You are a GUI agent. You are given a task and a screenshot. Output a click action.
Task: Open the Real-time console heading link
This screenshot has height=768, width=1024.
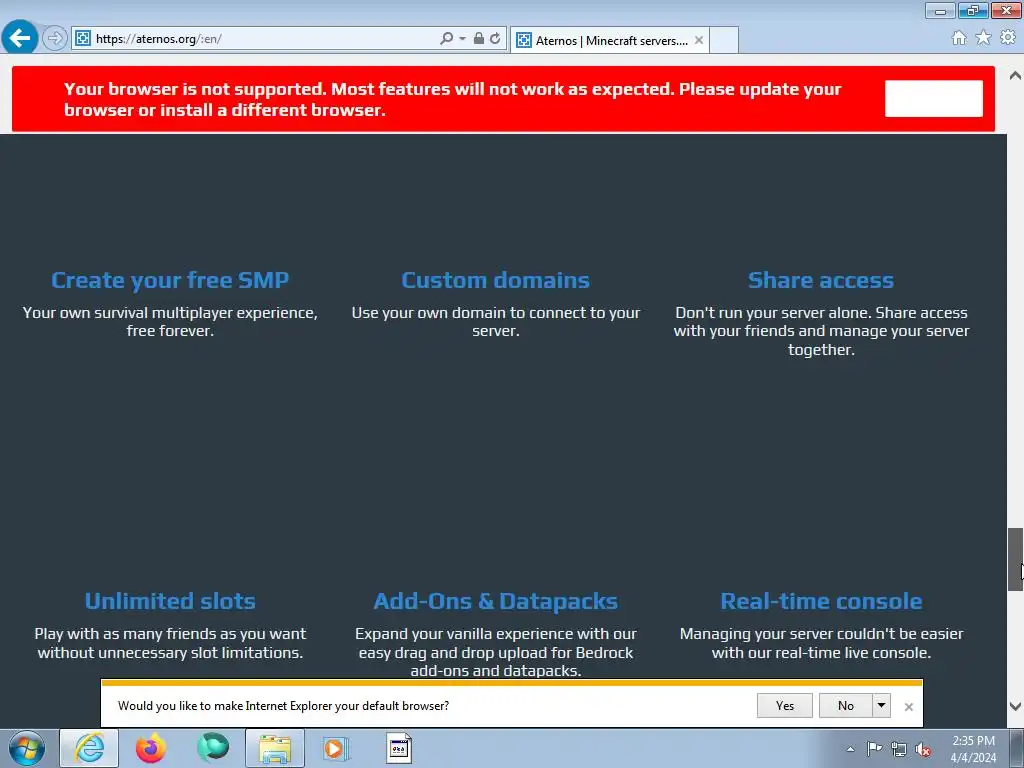821,601
